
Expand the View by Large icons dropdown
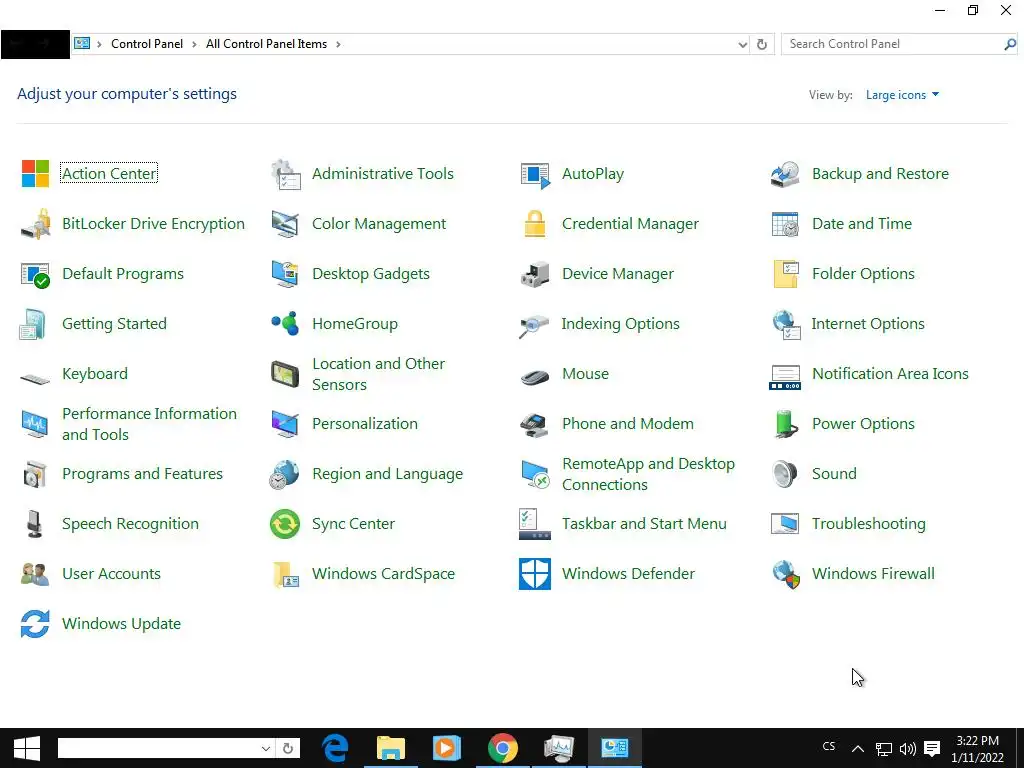pos(902,95)
